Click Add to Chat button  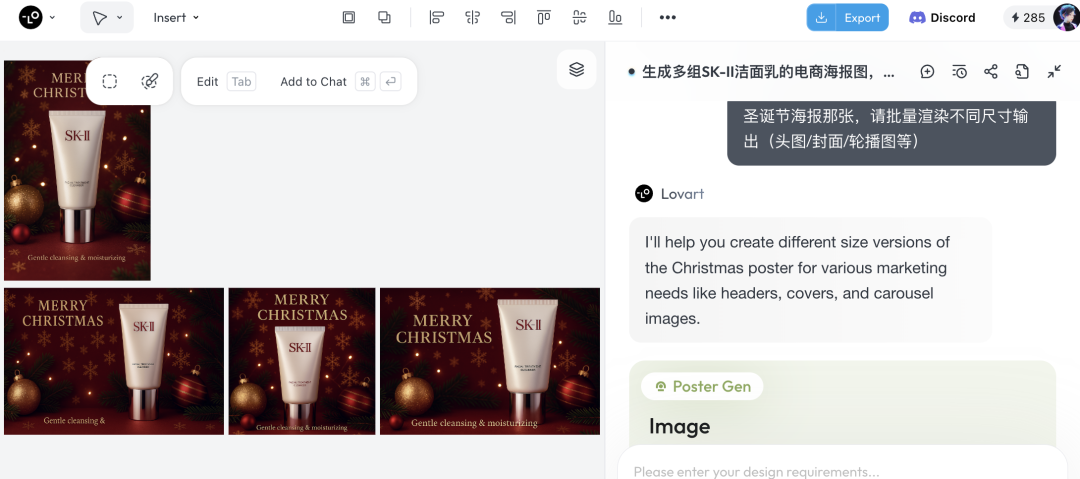[x=313, y=82]
